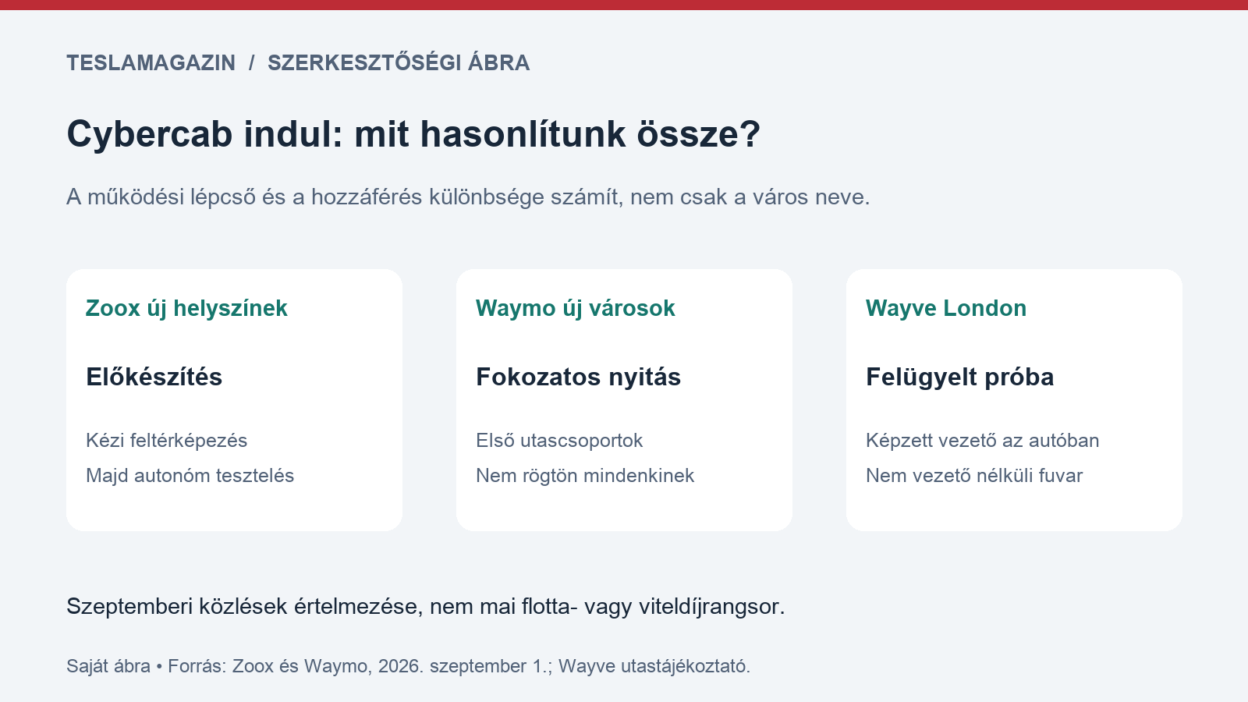1248x702 pixels.
Task: Click the "Felügyelt próba" heading
Action: click(960, 377)
